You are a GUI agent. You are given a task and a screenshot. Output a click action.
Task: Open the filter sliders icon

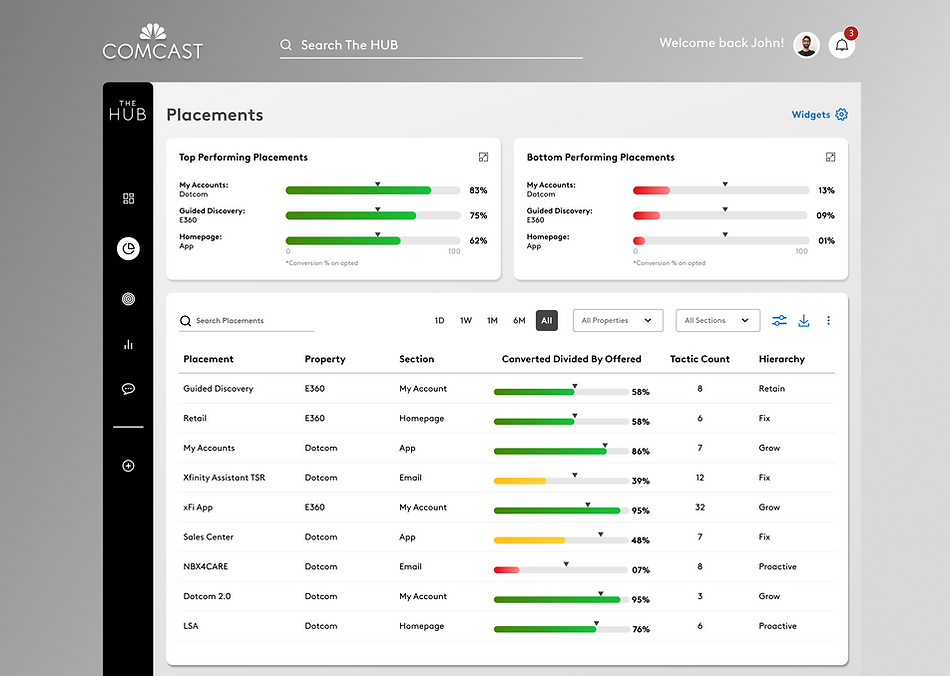779,320
